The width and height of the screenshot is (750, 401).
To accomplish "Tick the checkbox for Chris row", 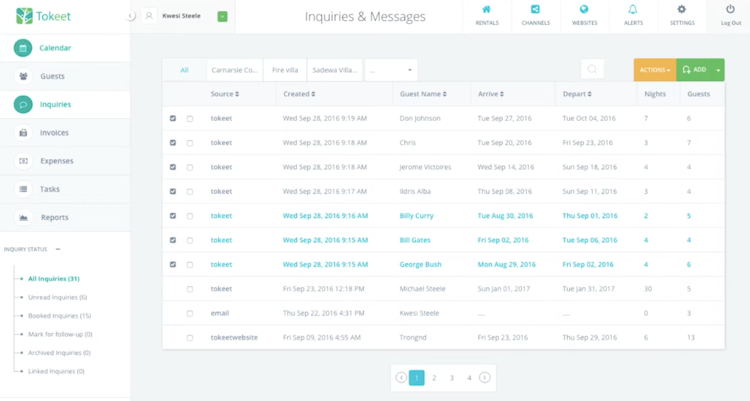I will tap(190, 143).
